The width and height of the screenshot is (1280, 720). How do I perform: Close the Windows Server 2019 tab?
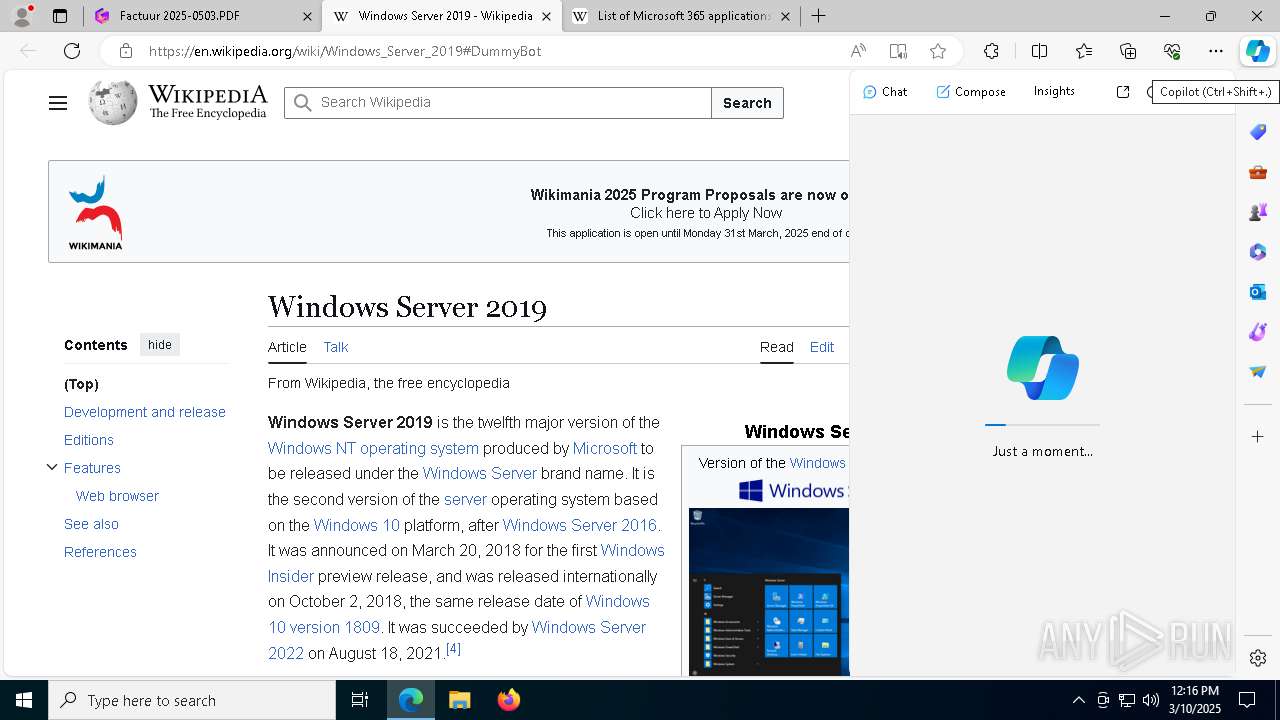click(x=546, y=16)
